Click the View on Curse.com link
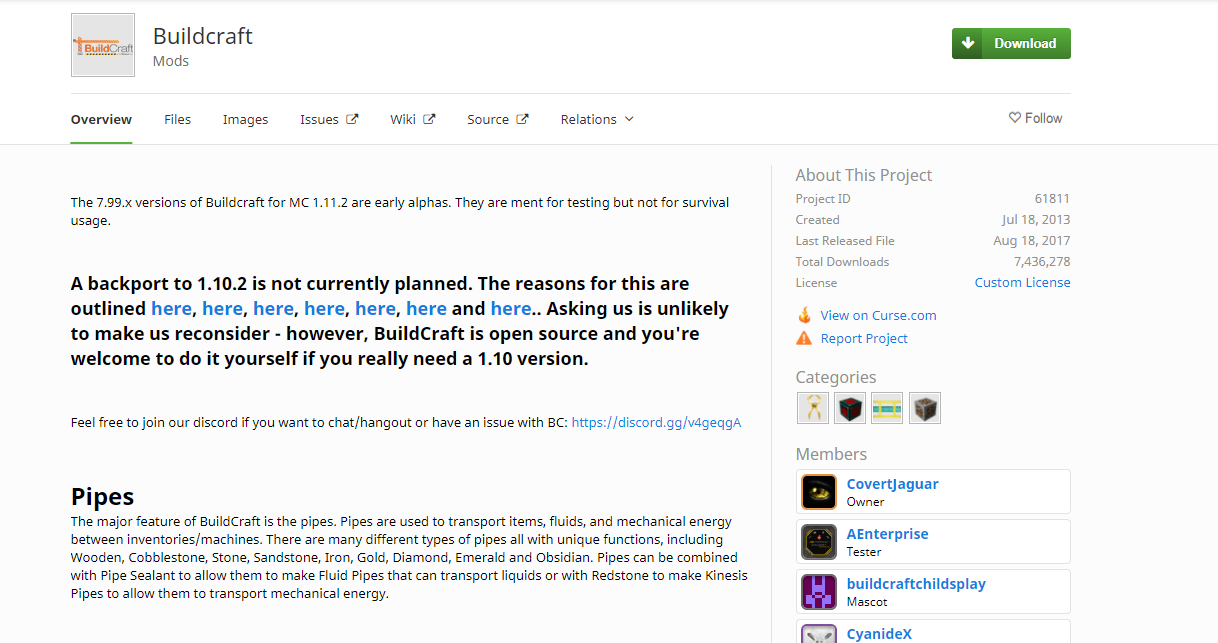 point(878,315)
